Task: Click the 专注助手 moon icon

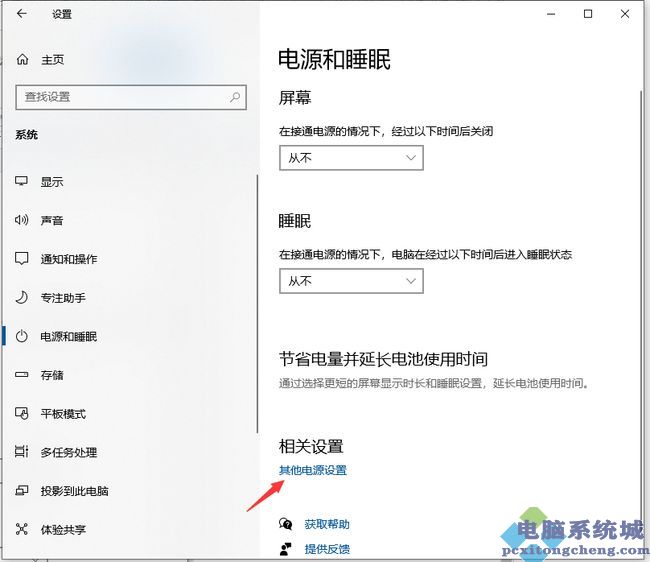Action: [22, 297]
